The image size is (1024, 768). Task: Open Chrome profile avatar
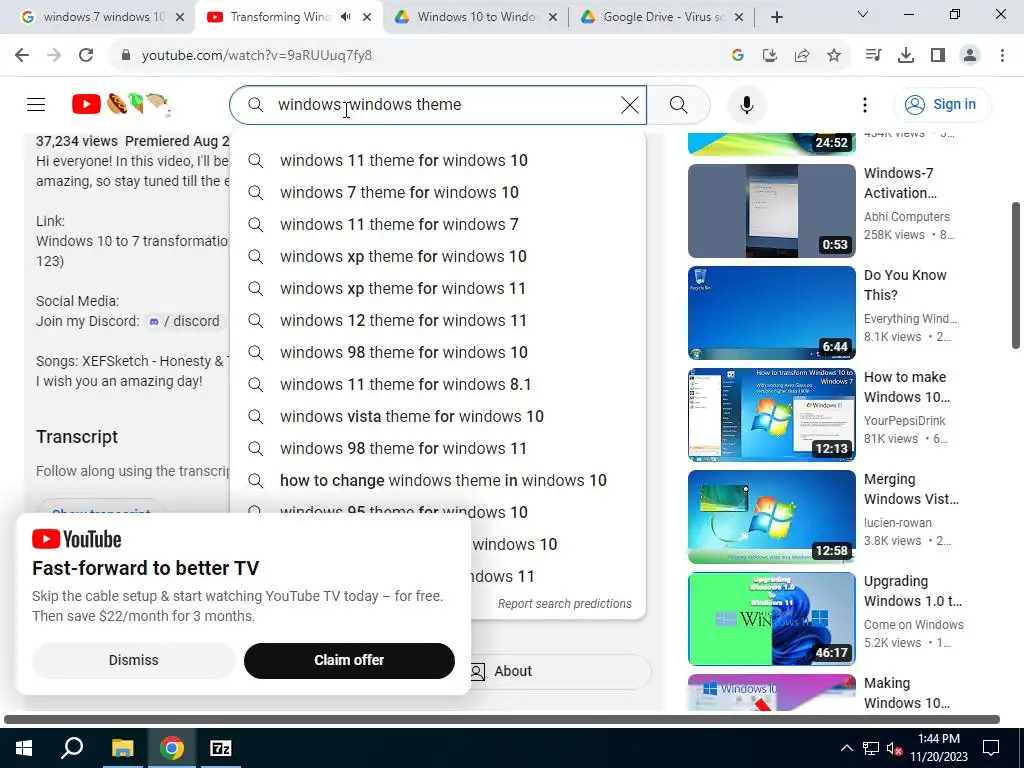coord(970,56)
